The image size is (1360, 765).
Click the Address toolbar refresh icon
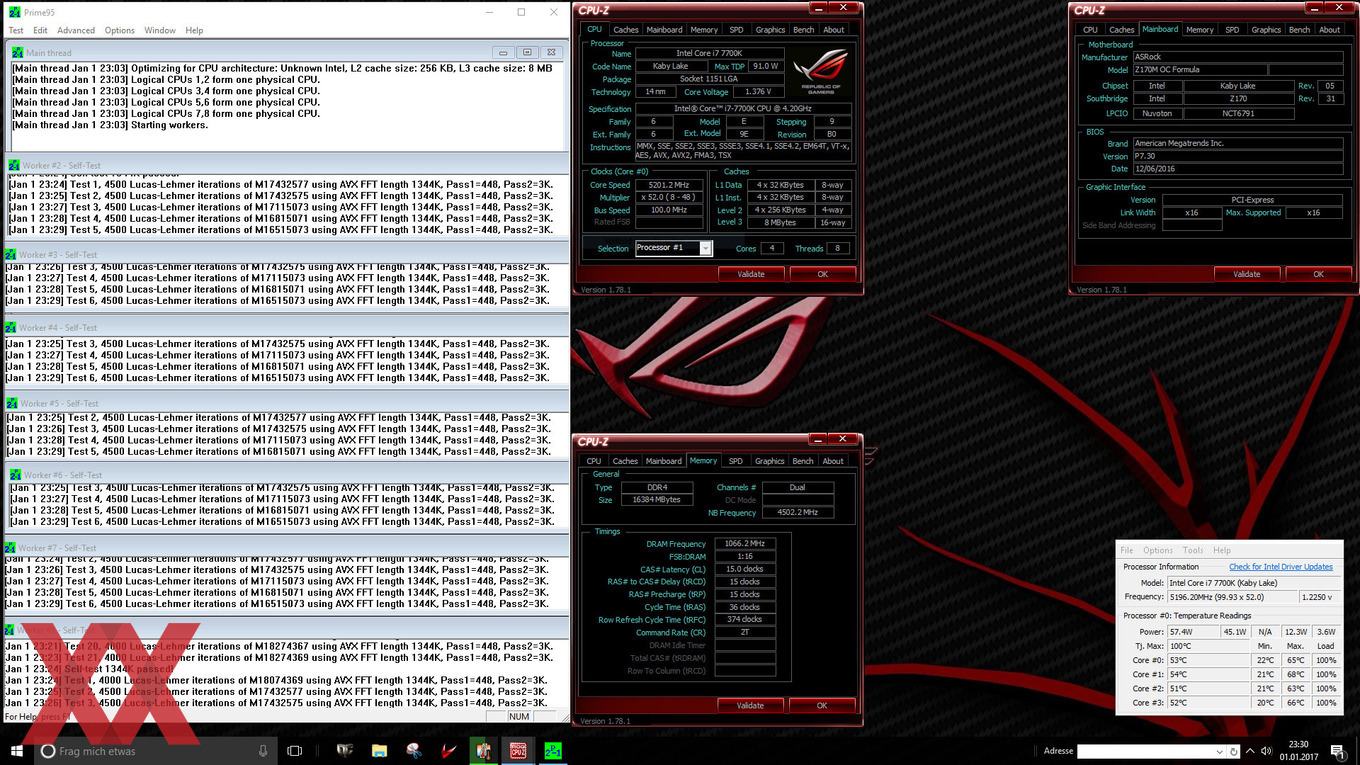[x=1234, y=751]
